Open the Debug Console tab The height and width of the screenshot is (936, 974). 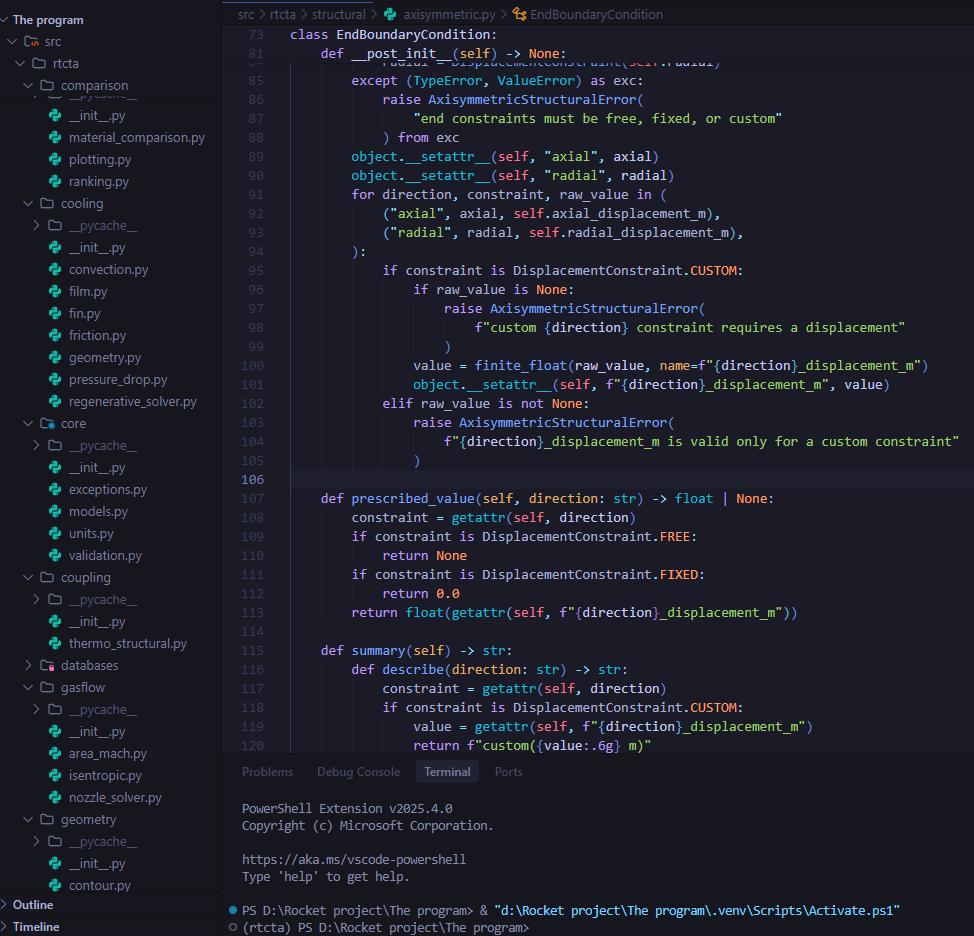358,772
